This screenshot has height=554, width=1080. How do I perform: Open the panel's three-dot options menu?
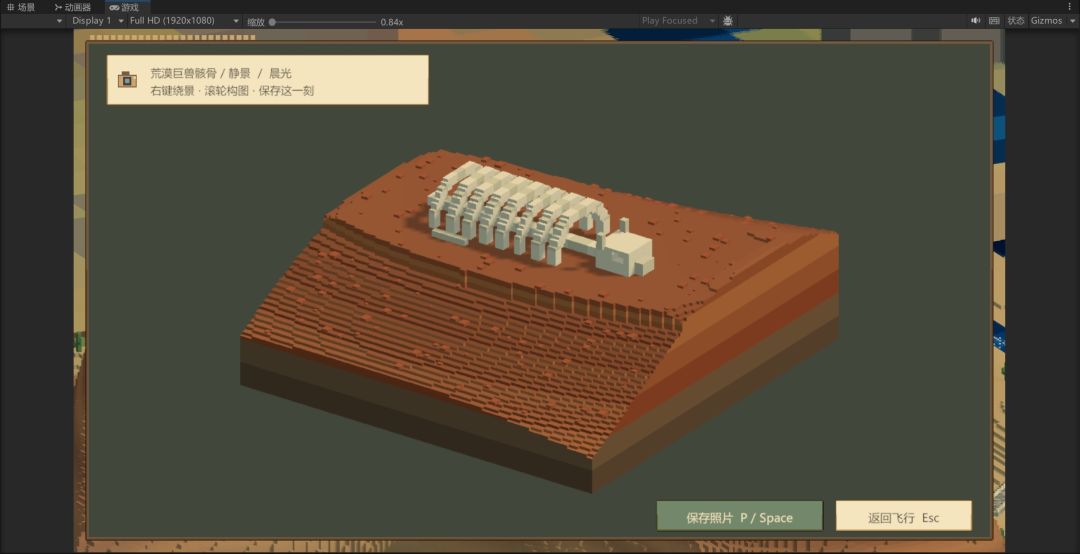[1070, 7]
